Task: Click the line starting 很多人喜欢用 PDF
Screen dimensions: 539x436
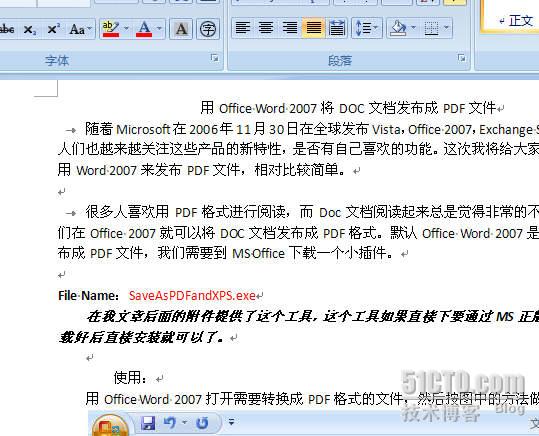Action: [x=312, y=212]
